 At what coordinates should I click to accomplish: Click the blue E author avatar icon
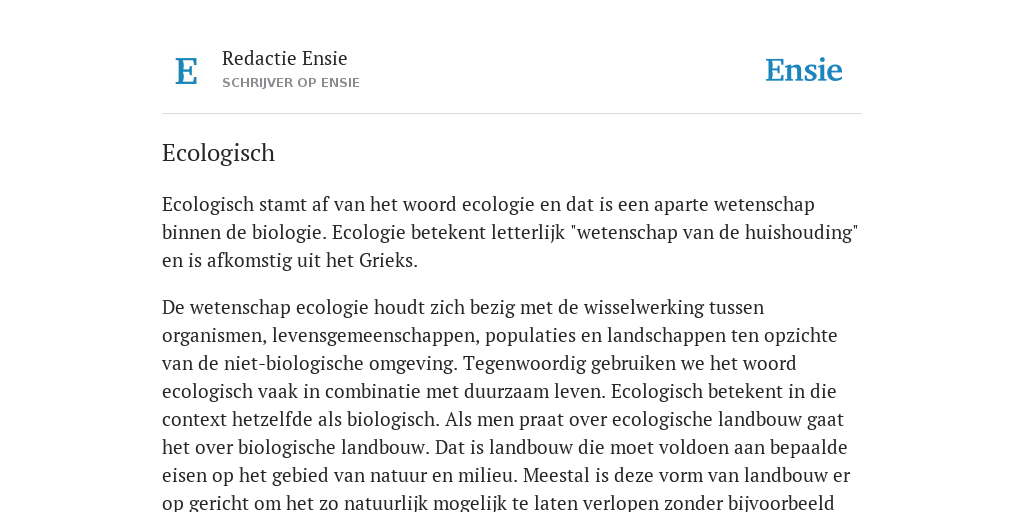186,71
